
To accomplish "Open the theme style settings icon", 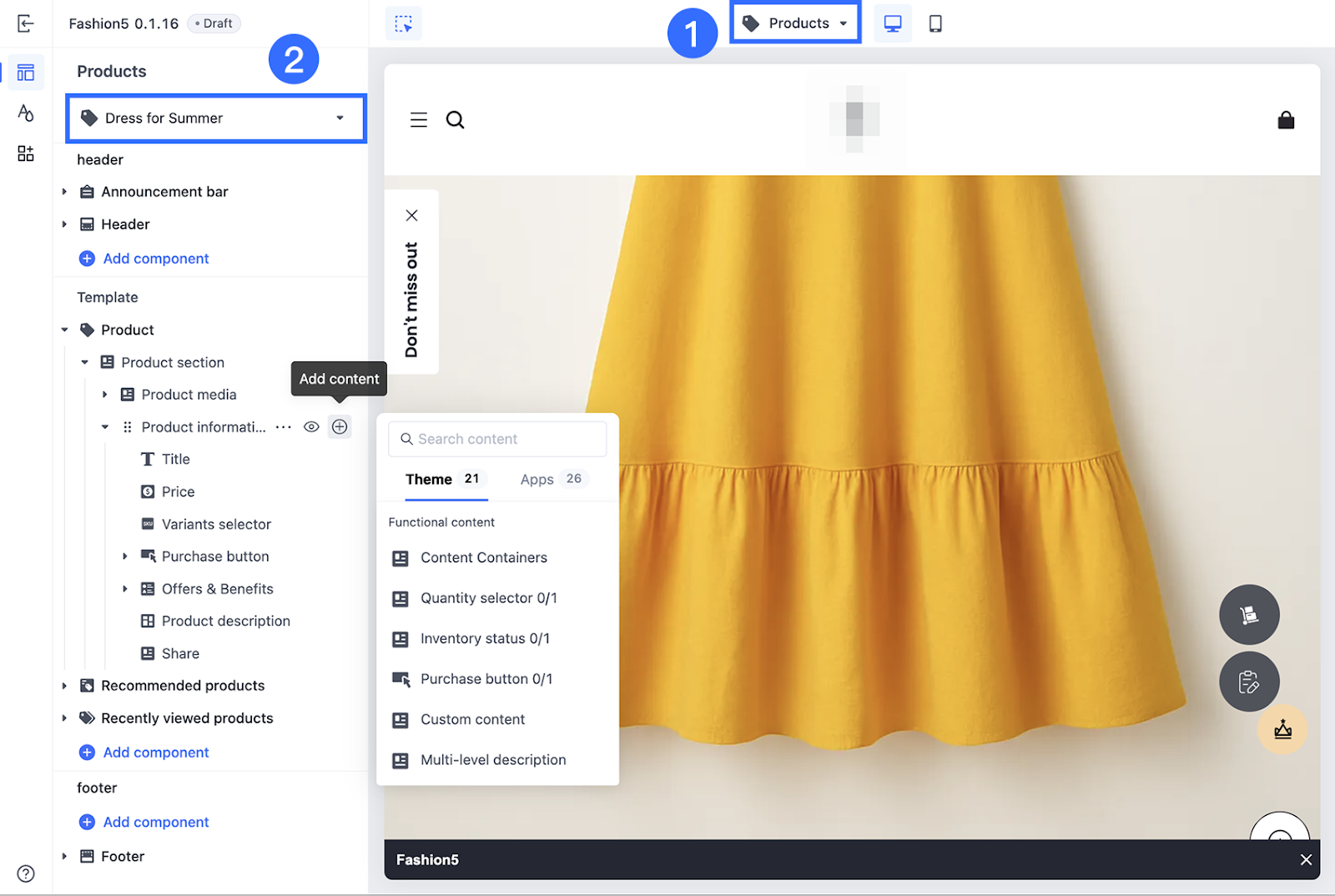I will 25,113.
